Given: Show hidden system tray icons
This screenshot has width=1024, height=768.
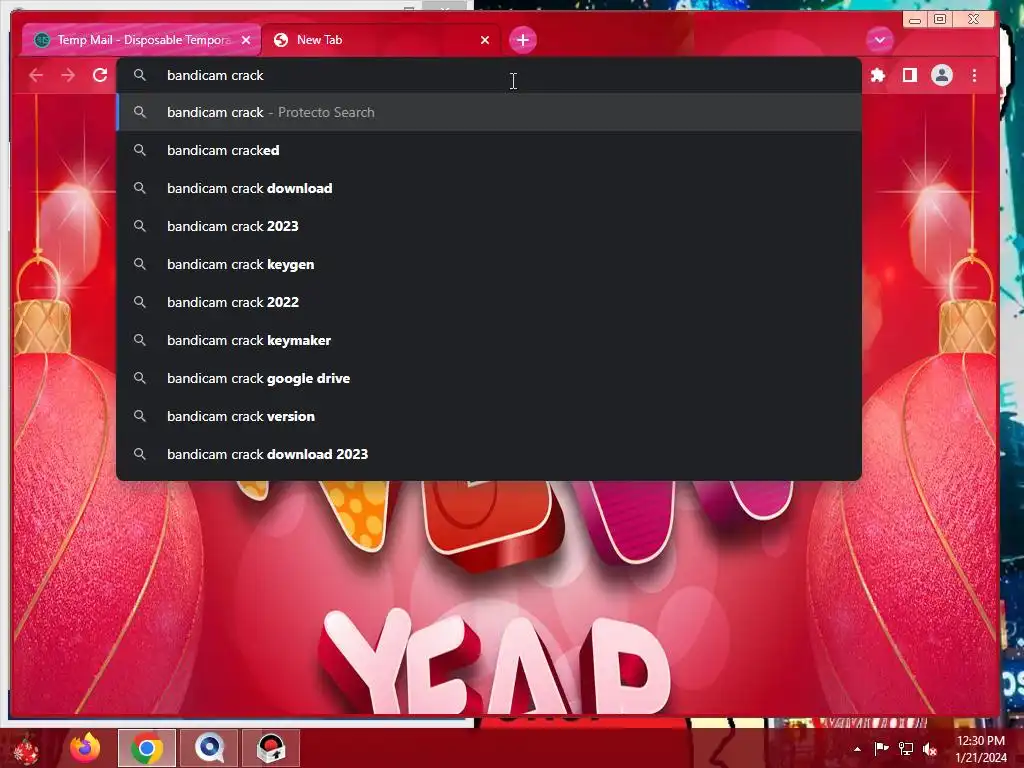Looking at the screenshot, I should pos(857,749).
